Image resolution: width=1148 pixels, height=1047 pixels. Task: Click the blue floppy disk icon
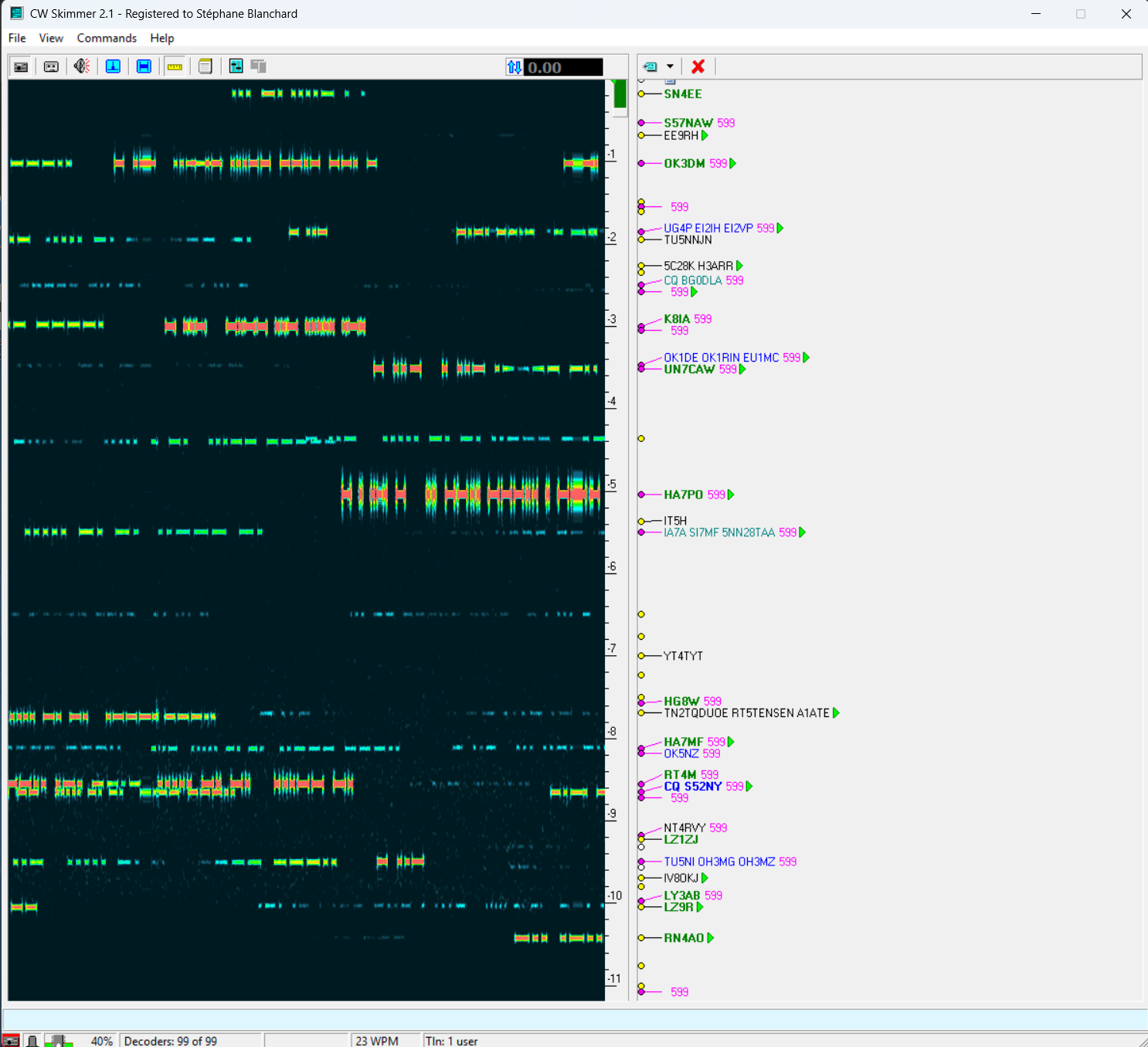(144, 66)
